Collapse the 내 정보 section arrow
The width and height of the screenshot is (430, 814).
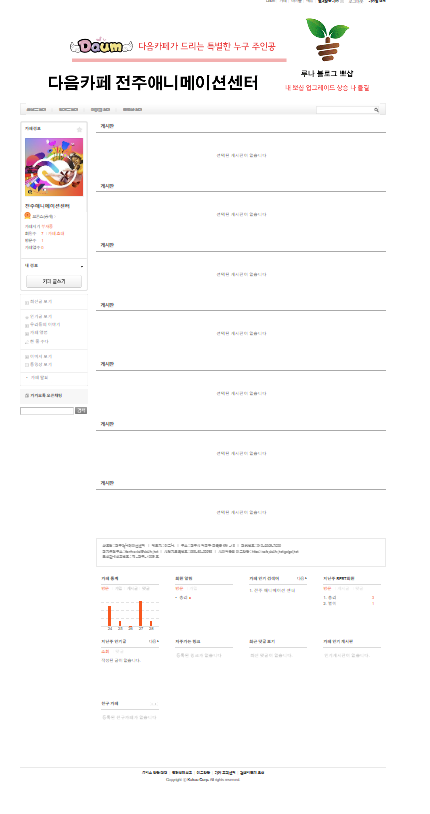point(82,266)
